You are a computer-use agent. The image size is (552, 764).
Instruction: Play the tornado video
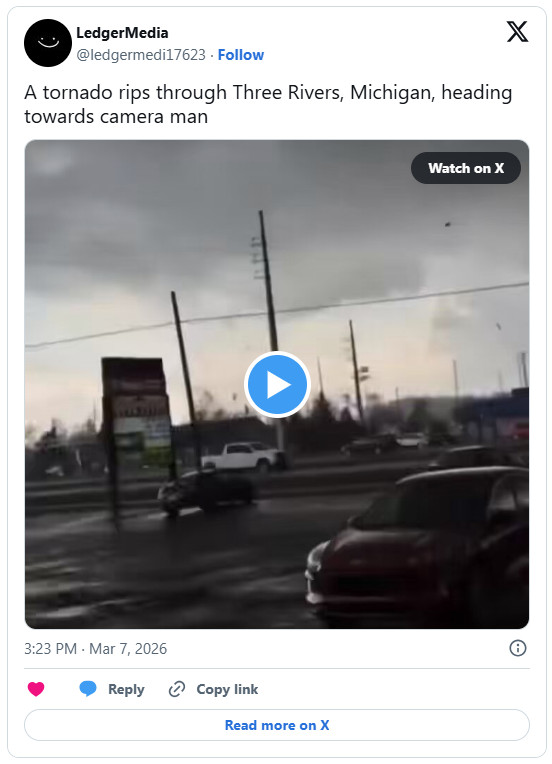(277, 384)
